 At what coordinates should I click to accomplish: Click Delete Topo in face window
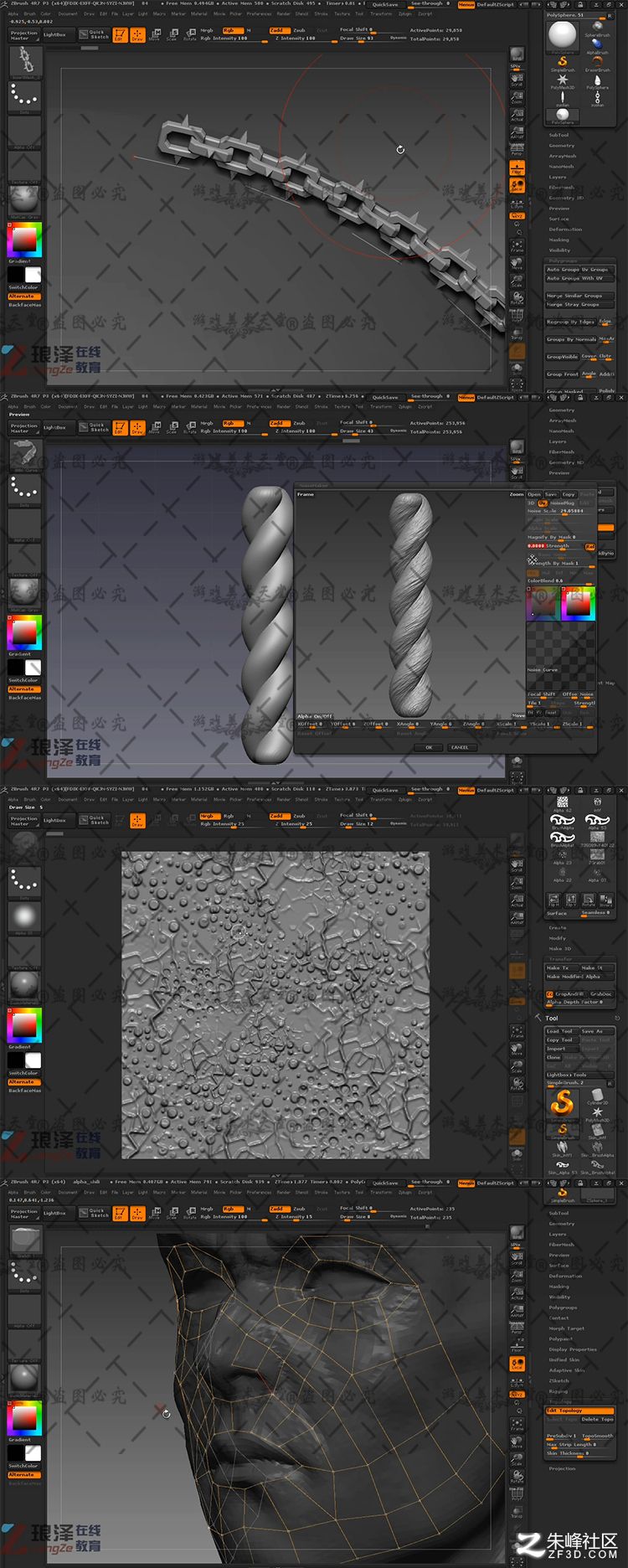point(597,1419)
